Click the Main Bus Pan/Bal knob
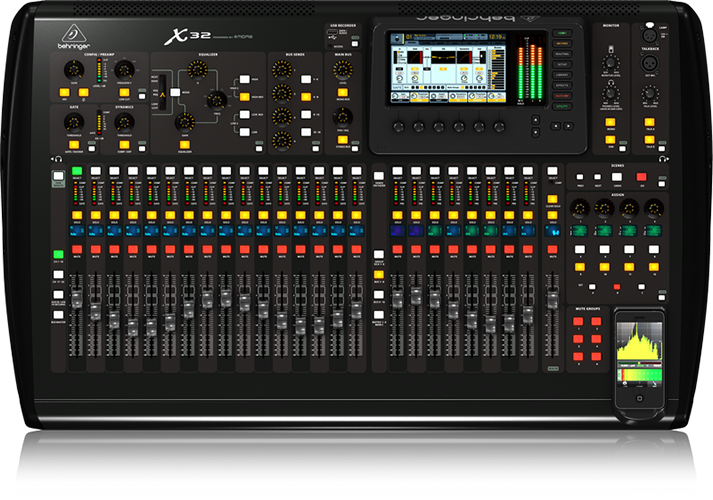The height and width of the screenshot is (500, 713). tap(342, 117)
